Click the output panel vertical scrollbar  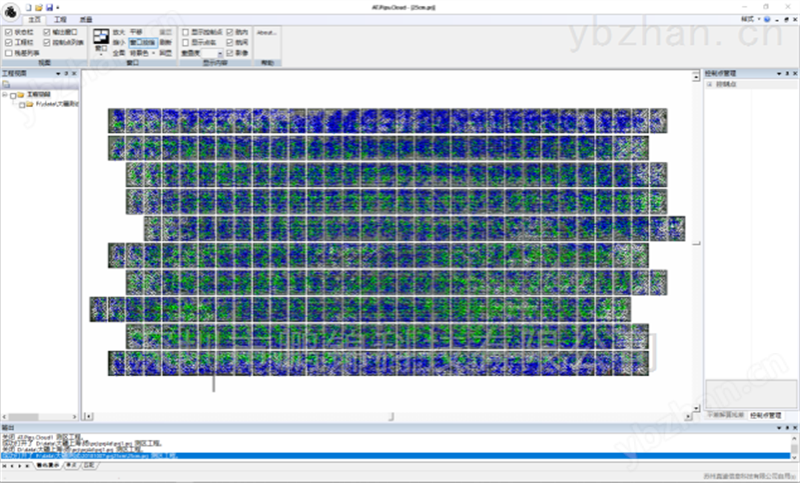795,448
